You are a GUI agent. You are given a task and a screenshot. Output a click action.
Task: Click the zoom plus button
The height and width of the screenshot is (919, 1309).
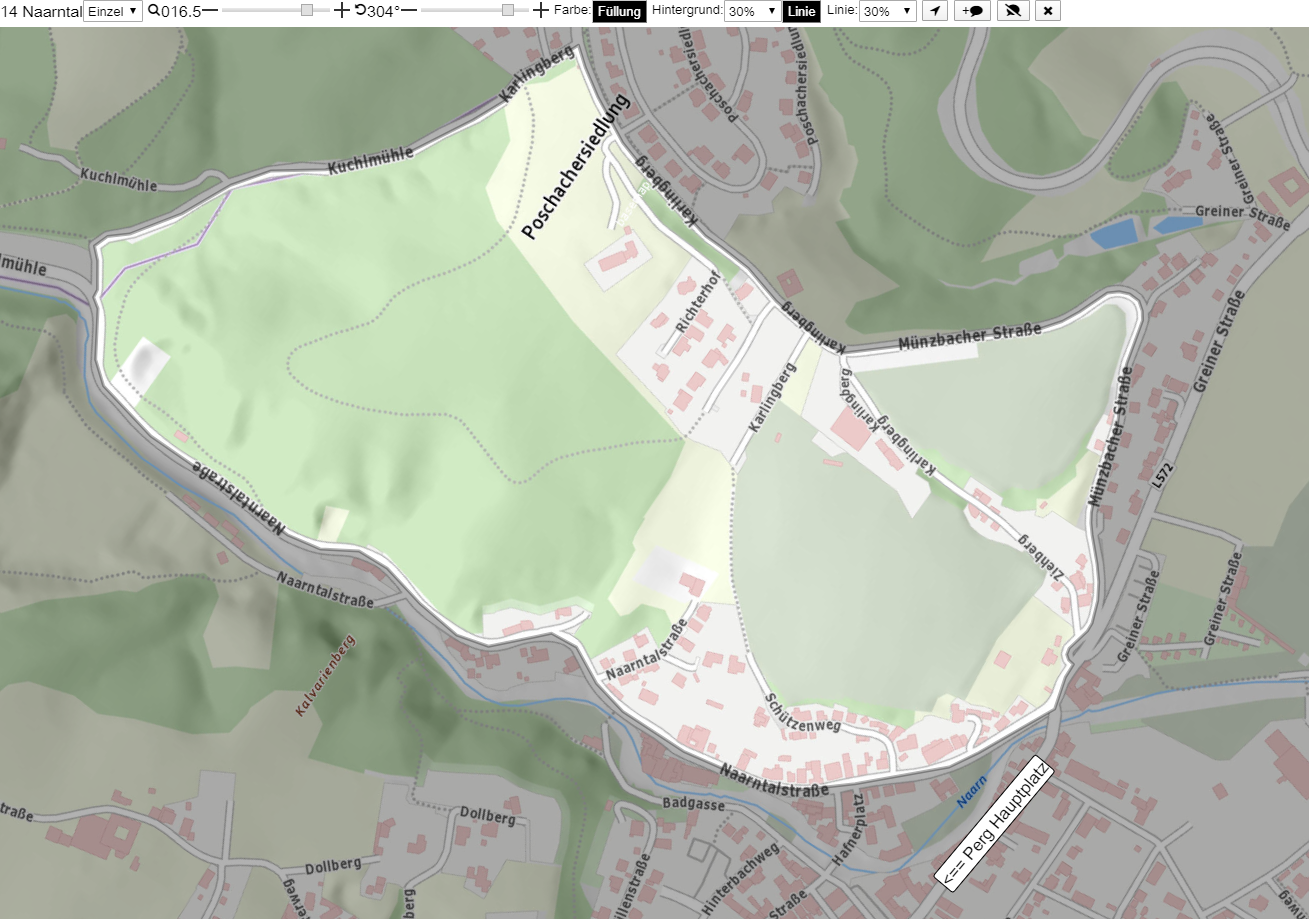pyautogui.click(x=342, y=11)
